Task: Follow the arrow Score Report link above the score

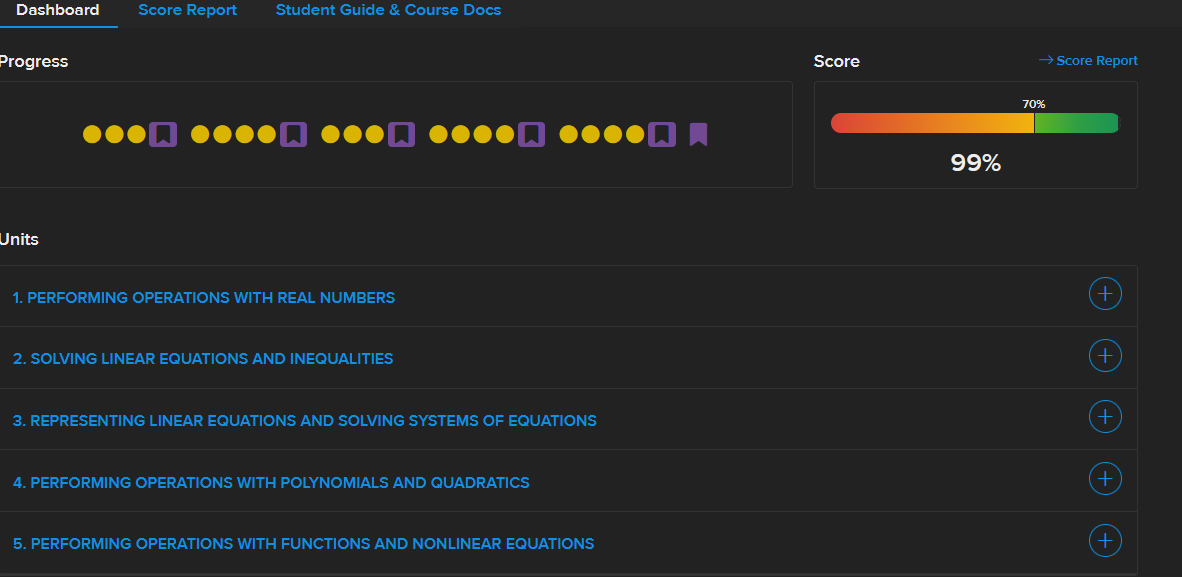Action: tap(1088, 60)
